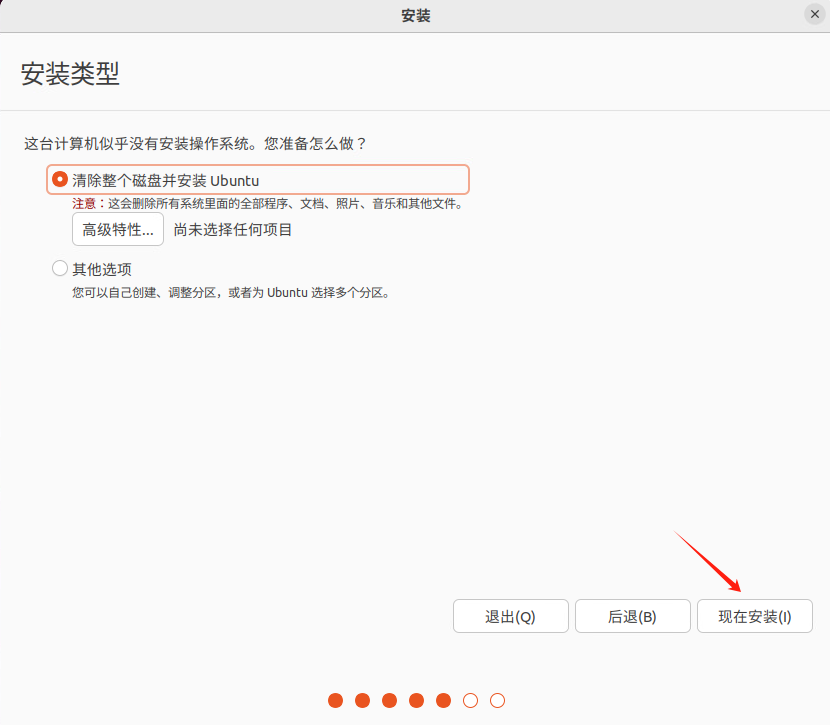Click the 安装类型 page heading
This screenshot has width=830, height=725.
point(70,74)
